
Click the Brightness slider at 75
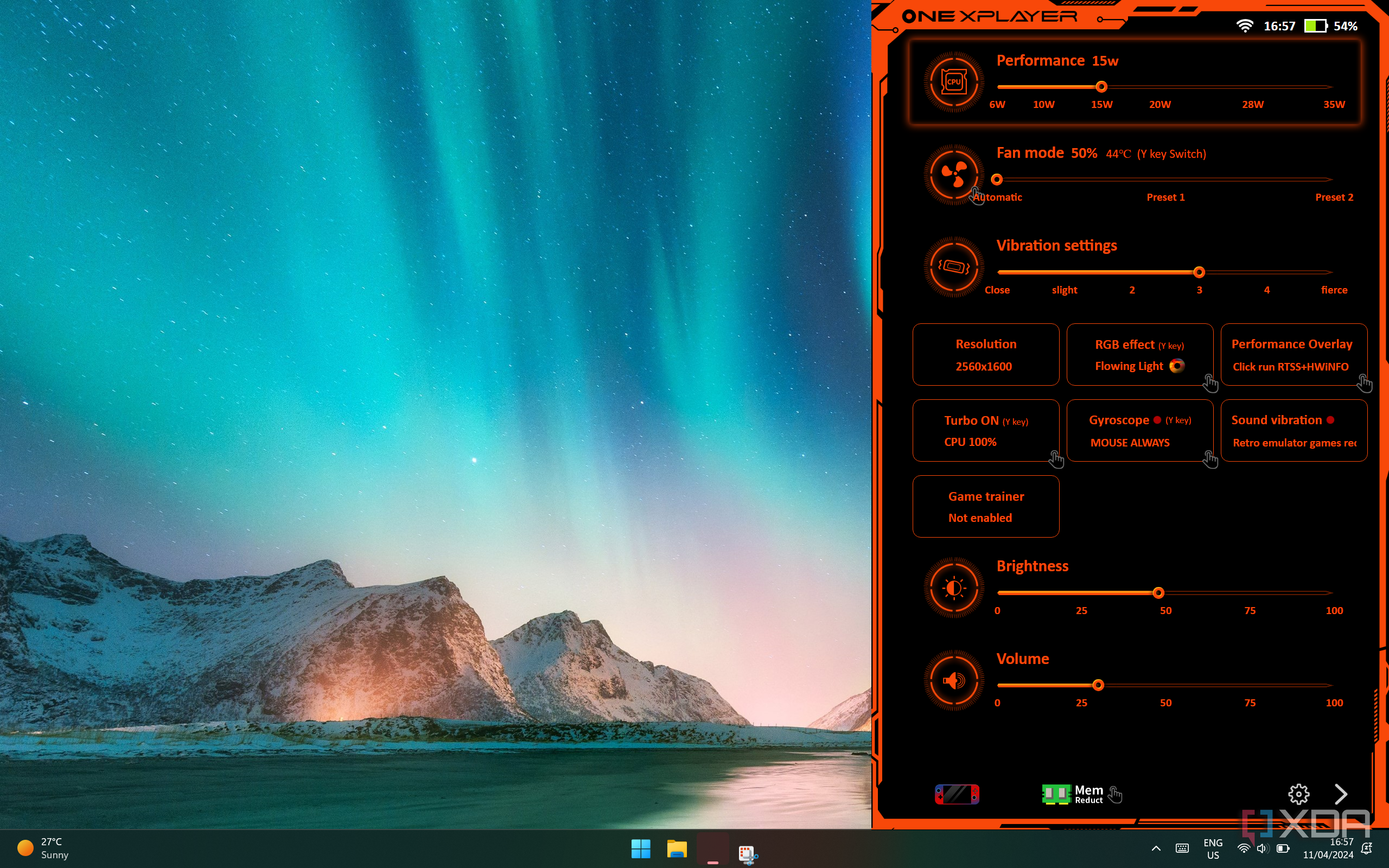click(1250, 592)
